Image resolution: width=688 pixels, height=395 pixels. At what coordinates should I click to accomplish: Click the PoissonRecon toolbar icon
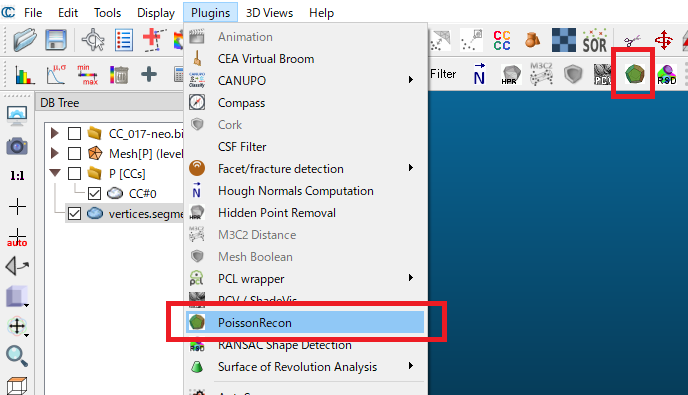pos(634,74)
